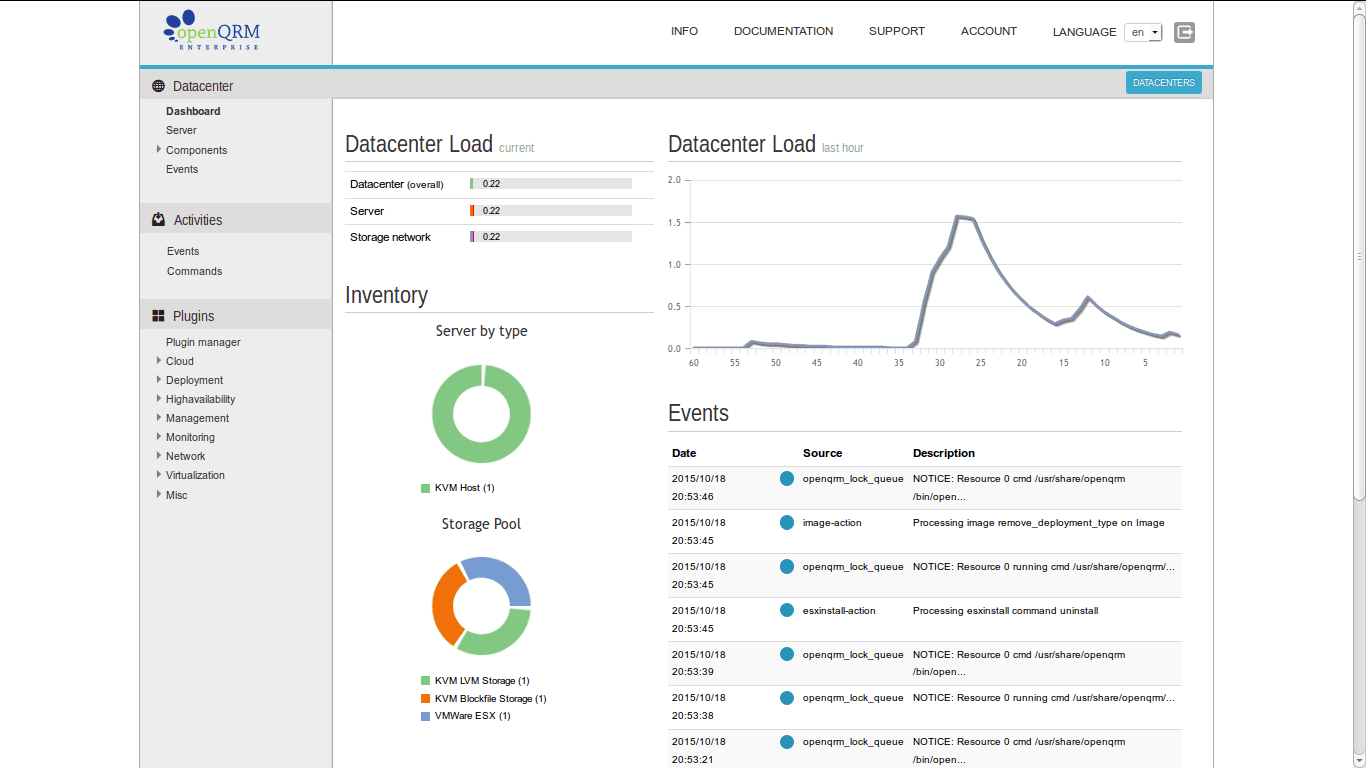
Task: Open Server in the Datacenter section
Action: tap(181, 130)
